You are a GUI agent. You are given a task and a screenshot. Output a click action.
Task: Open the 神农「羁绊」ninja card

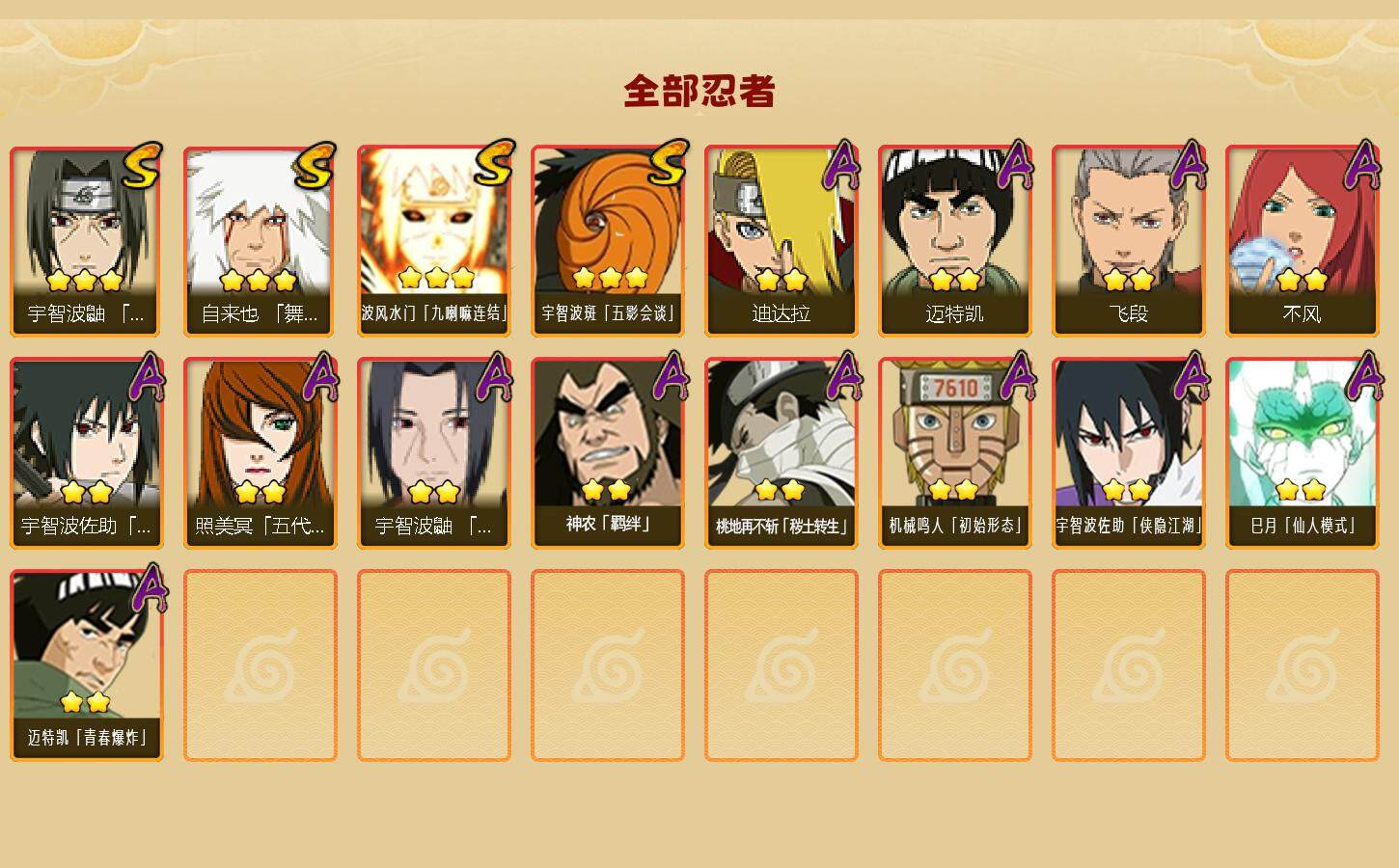[x=608, y=453]
